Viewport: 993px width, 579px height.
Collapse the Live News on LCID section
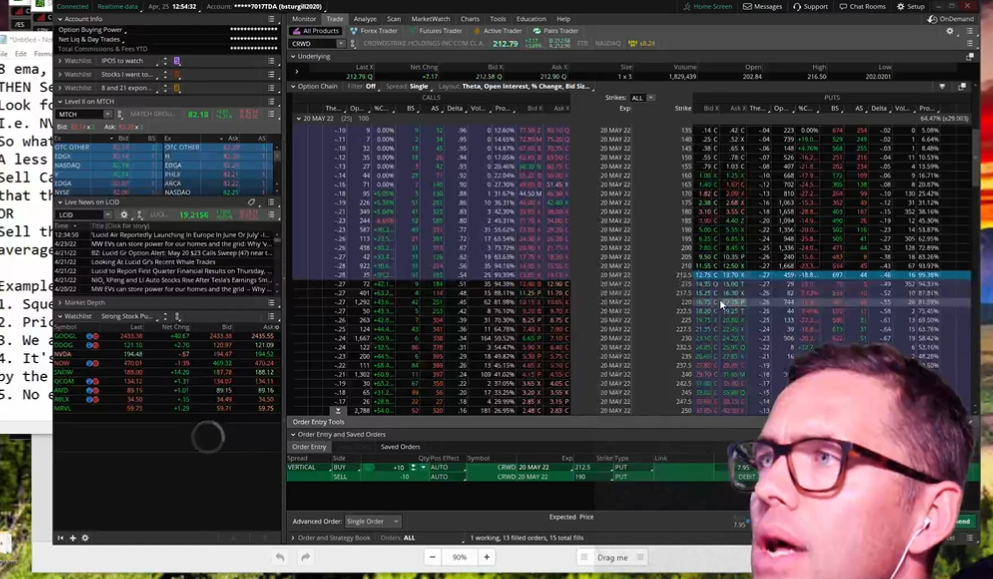[x=60, y=202]
